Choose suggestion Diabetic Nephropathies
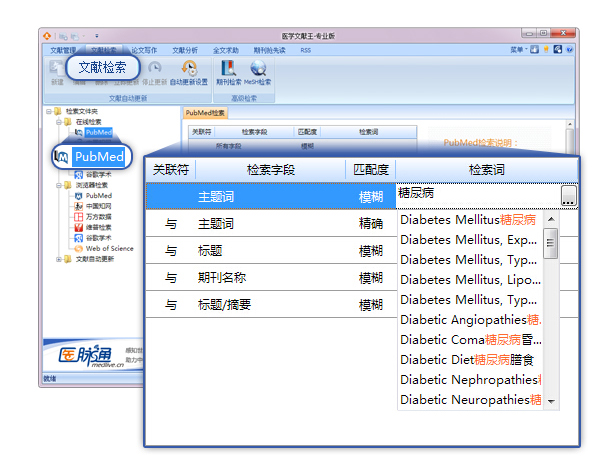Image resolution: width=614 pixels, height=476 pixels. coord(469,379)
